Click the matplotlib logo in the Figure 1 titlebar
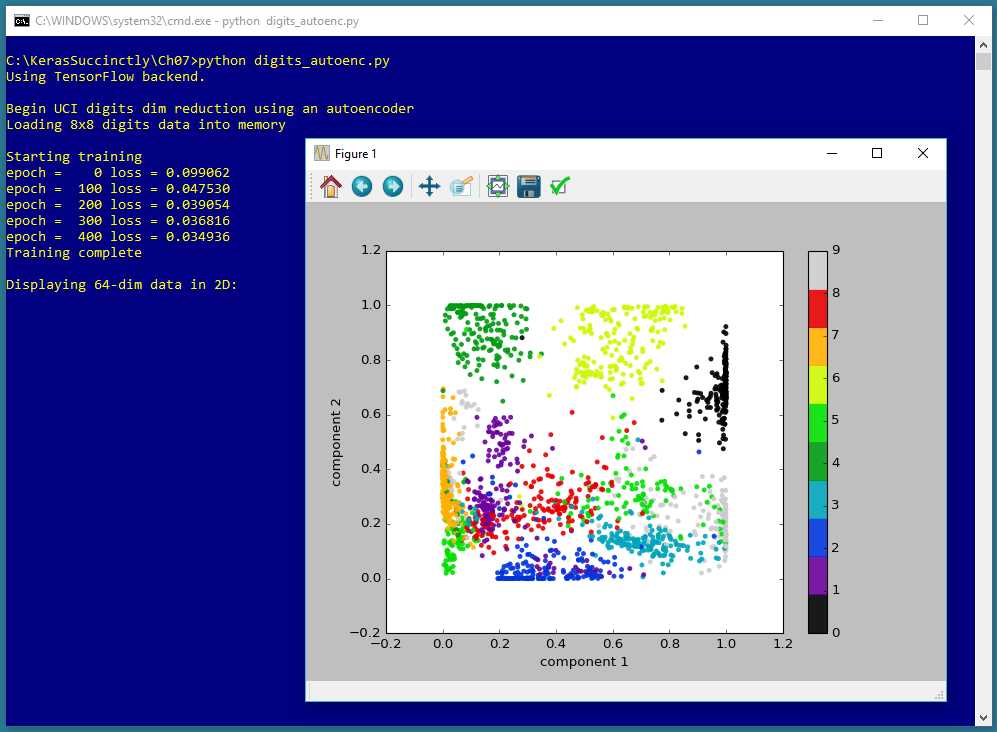Viewport: 997px width, 732px height. [x=322, y=153]
